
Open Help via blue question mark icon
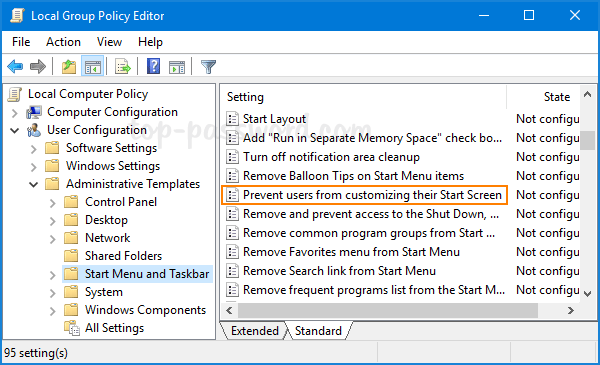(153, 67)
